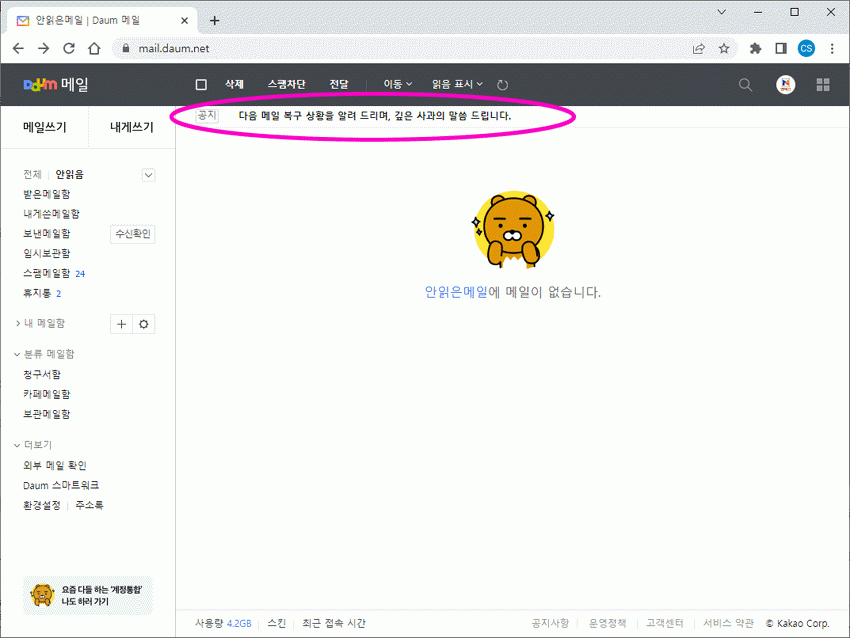Open 임시보관함 folder
This screenshot has height=638, width=850.
click(x=47, y=253)
